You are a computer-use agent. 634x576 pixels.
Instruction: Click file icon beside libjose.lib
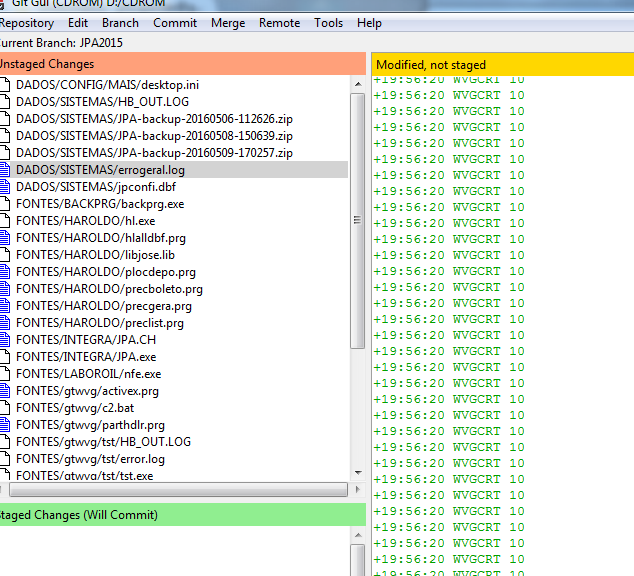pos(4,255)
